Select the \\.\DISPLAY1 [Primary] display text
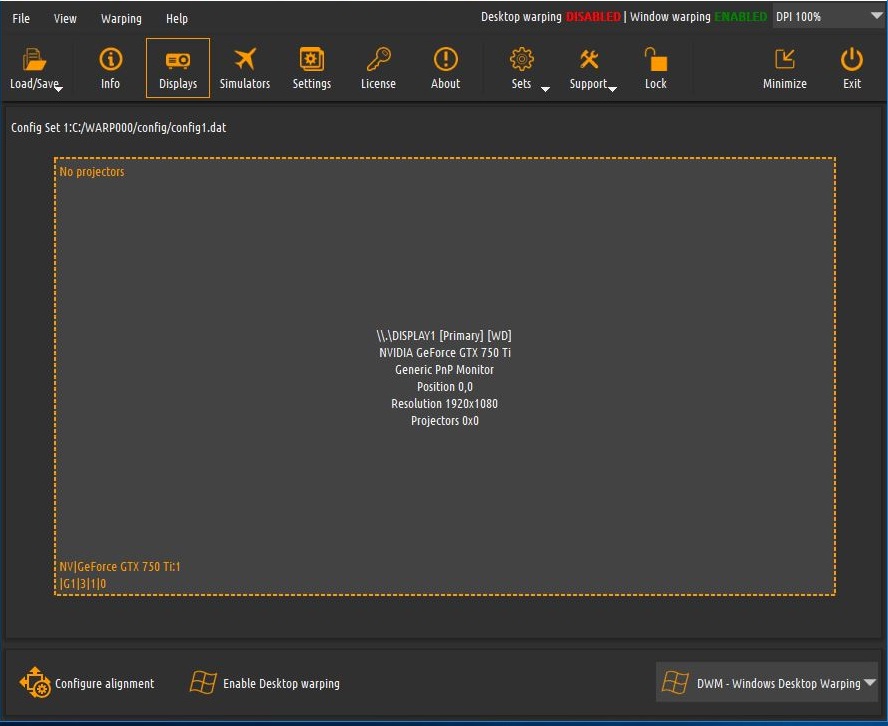This screenshot has height=726, width=888. [444, 336]
